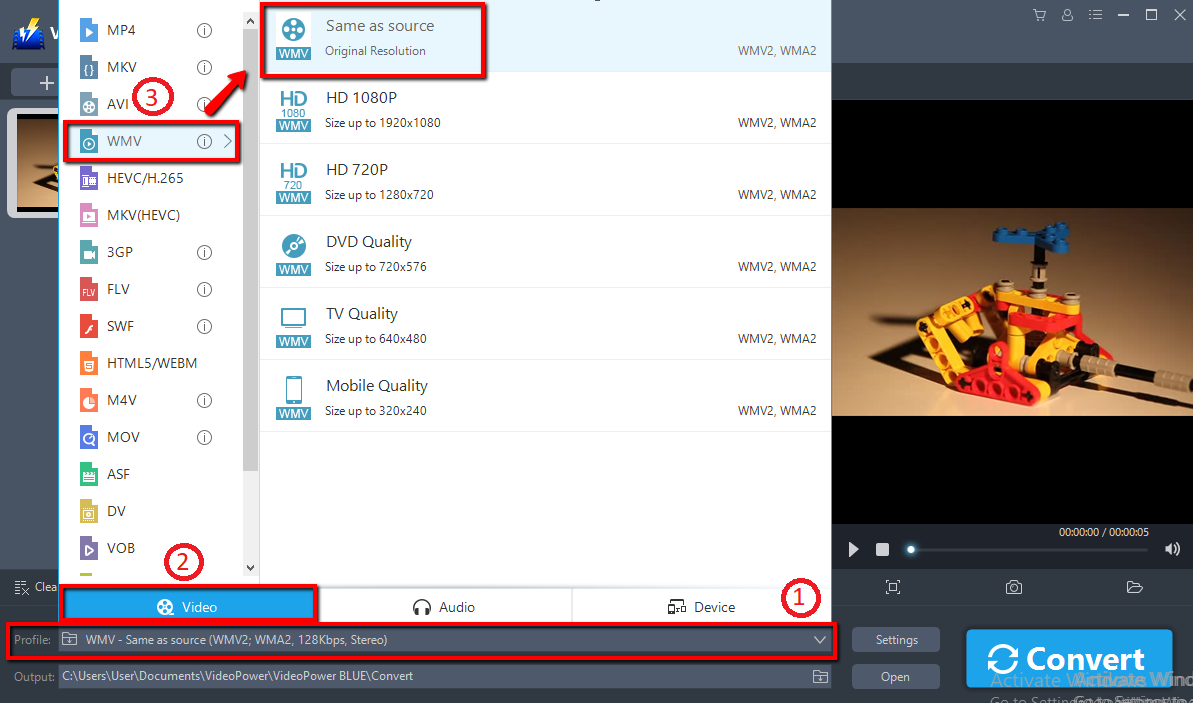Open the Settings button
Image resolution: width=1193 pixels, height=703 pixels.
pos(896,640)
